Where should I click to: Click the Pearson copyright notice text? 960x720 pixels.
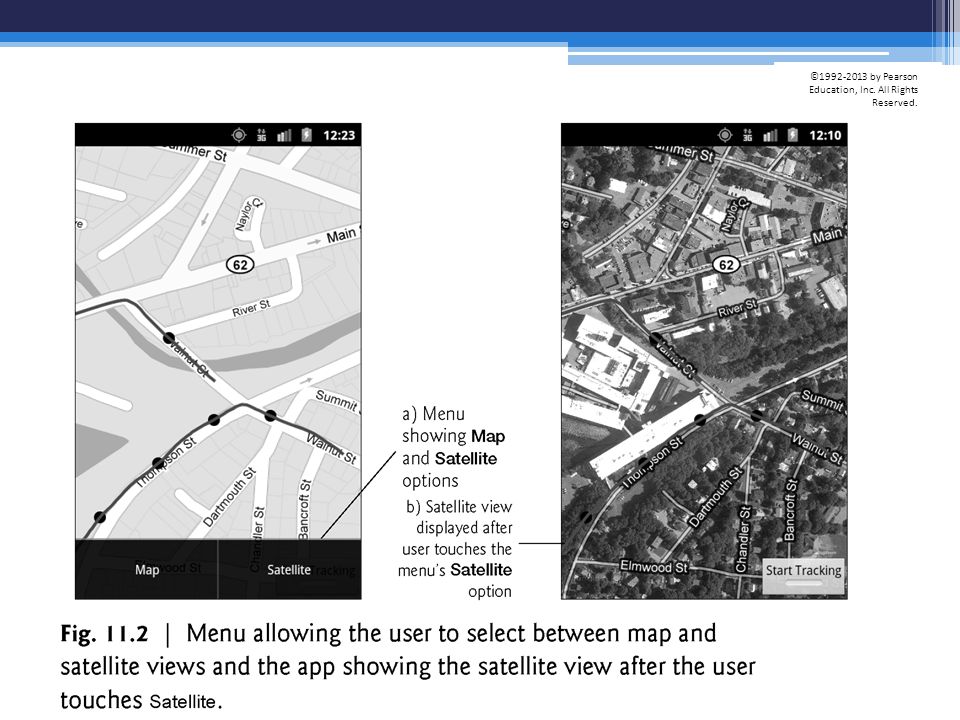pyautogui.click(x=863, y=89)
